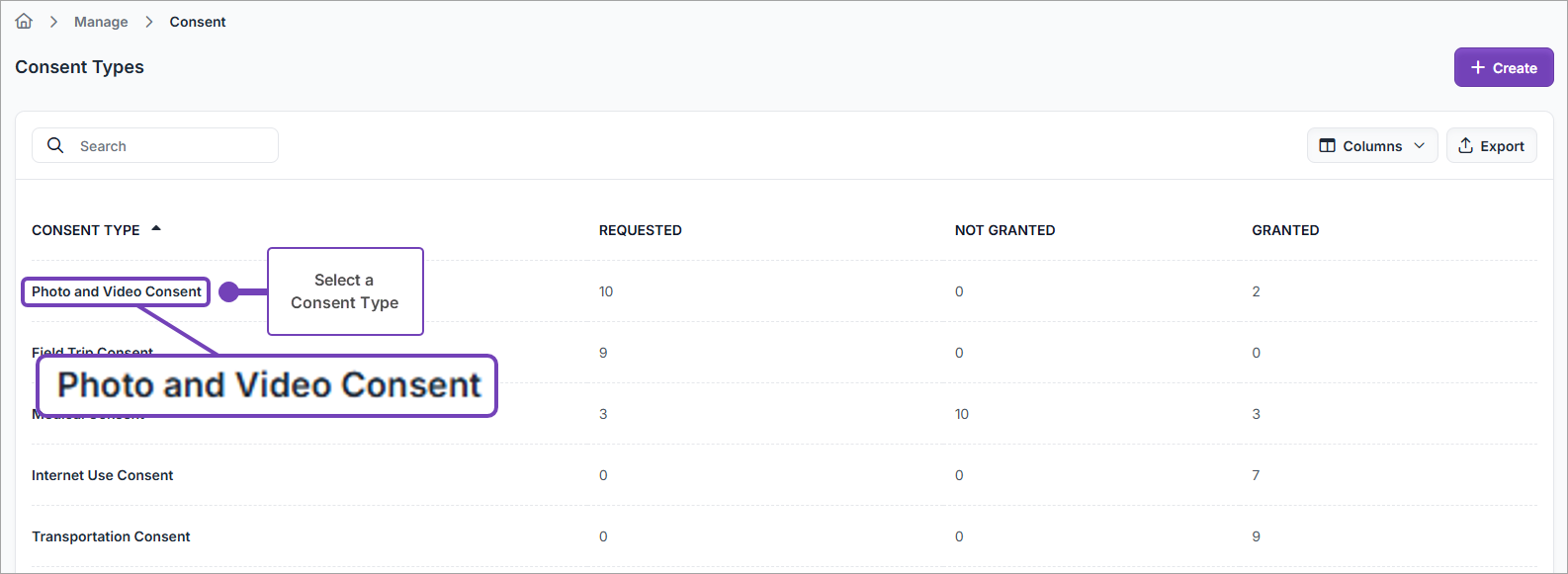The width and height of the screenshot is (1568, 574).
Task: Select Consent in the breadcrumb
Action: click(198, 22)
